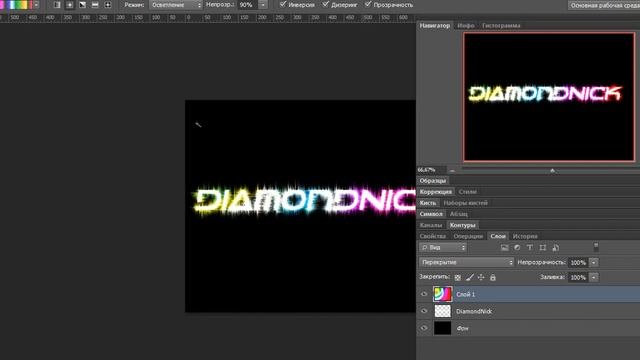This screenshot has width=640, height=360.
Task: Select the DiamondNick layer name
Action: tap(474, 311)
